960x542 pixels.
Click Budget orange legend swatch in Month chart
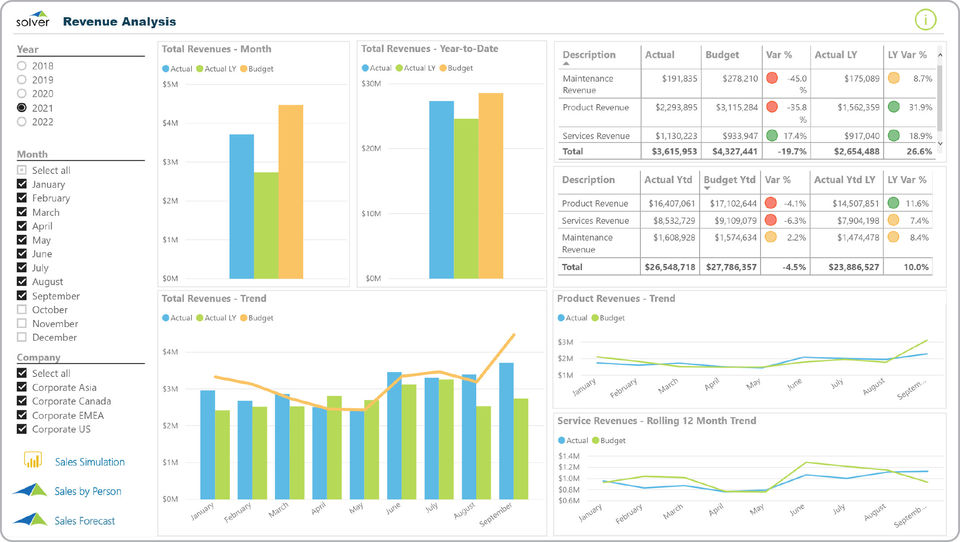244,69
